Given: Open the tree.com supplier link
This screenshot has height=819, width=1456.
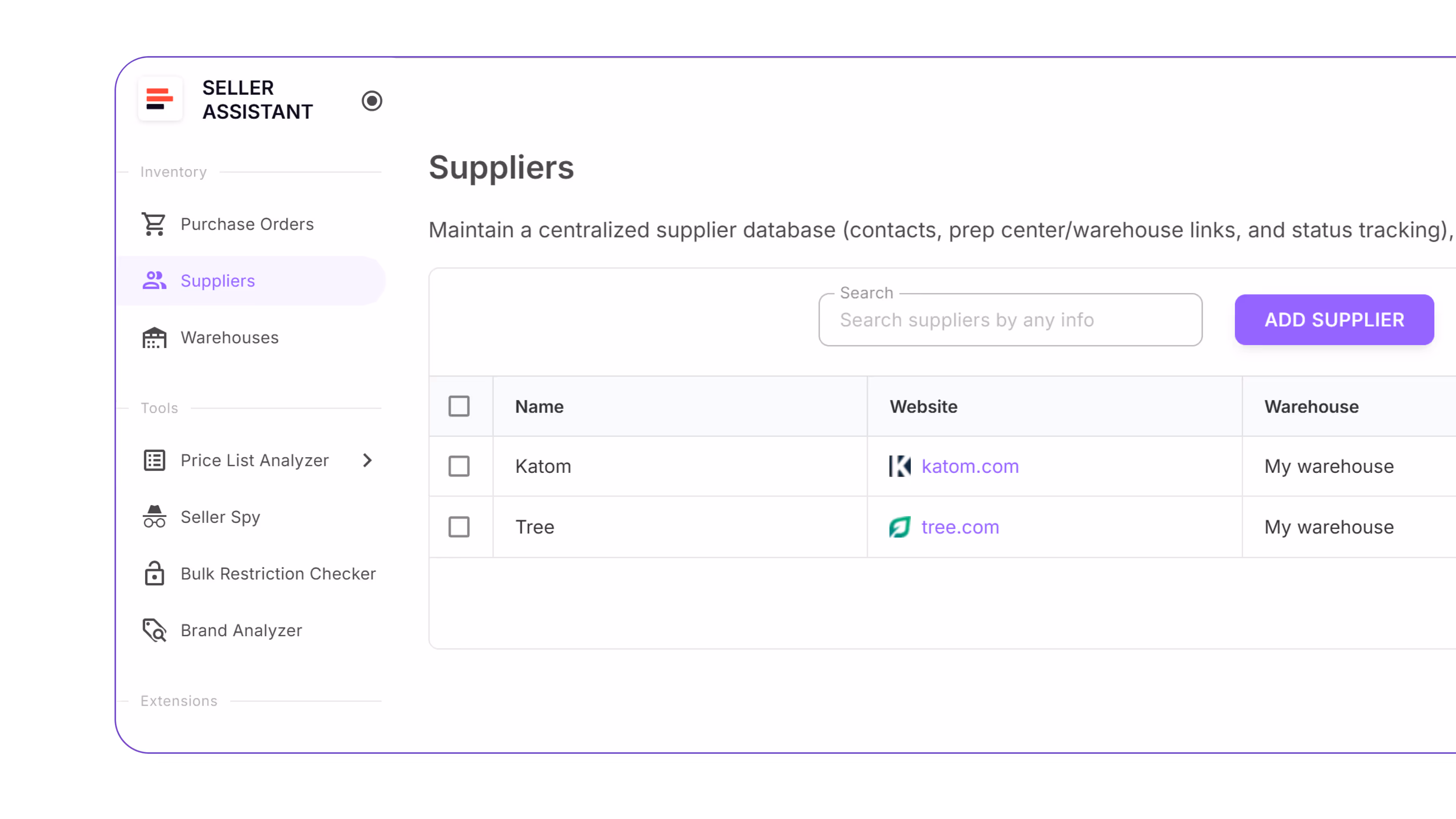Looking at the screenshot, I should (959, 526).
